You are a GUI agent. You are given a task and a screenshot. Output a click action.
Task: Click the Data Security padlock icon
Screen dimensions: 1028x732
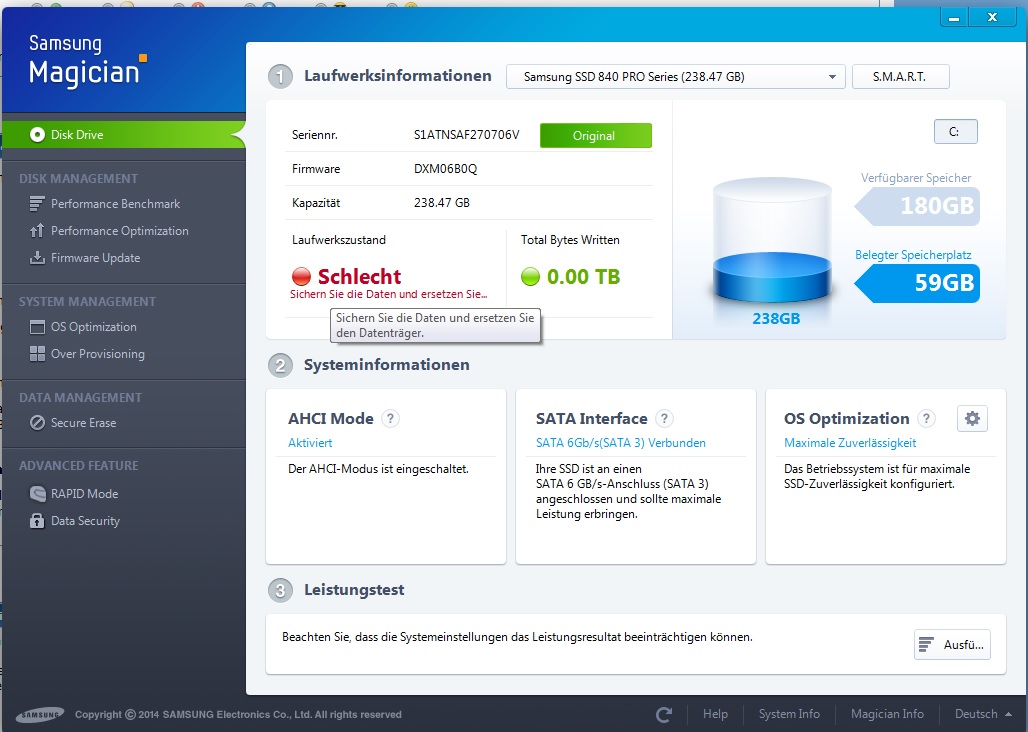[x=37, y=521]
